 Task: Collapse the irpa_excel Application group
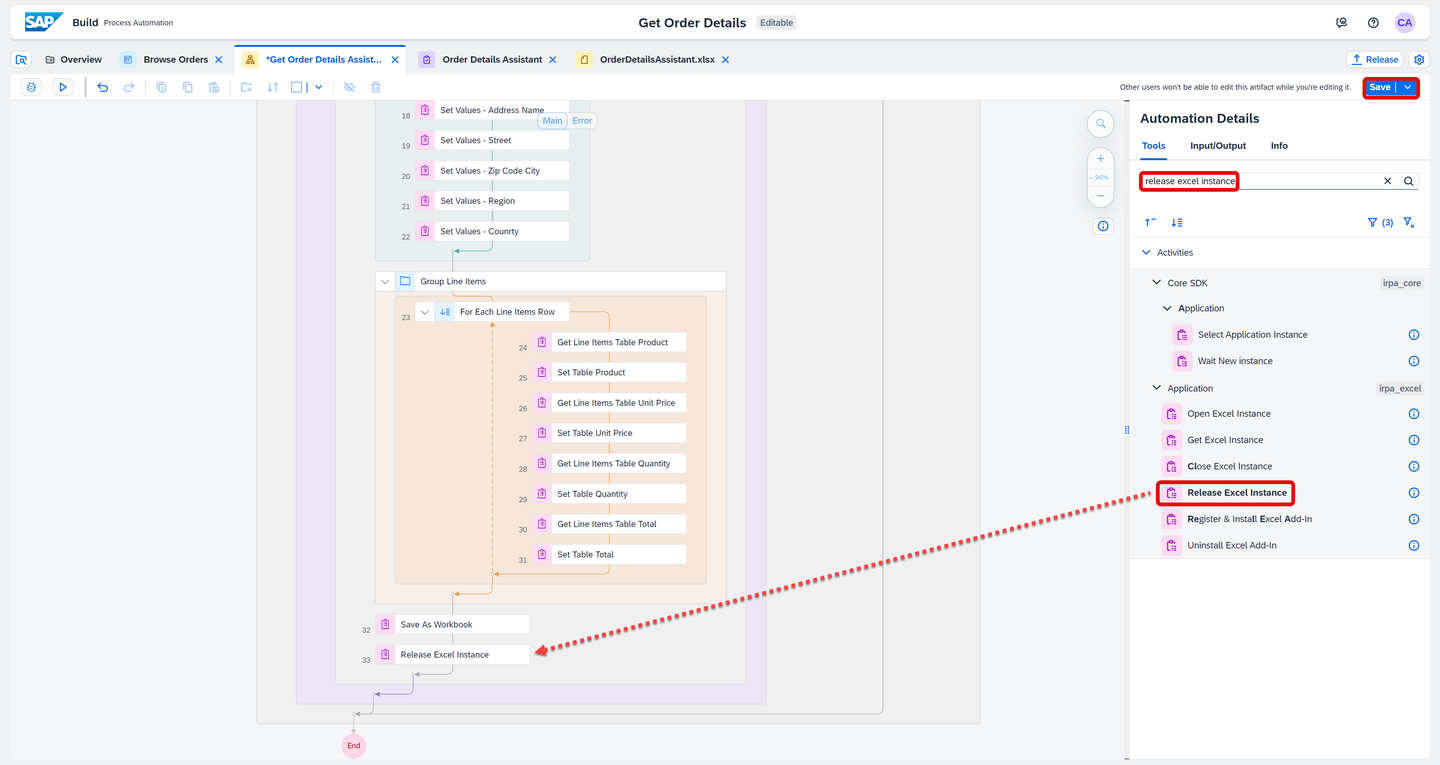coord(1157,388)
